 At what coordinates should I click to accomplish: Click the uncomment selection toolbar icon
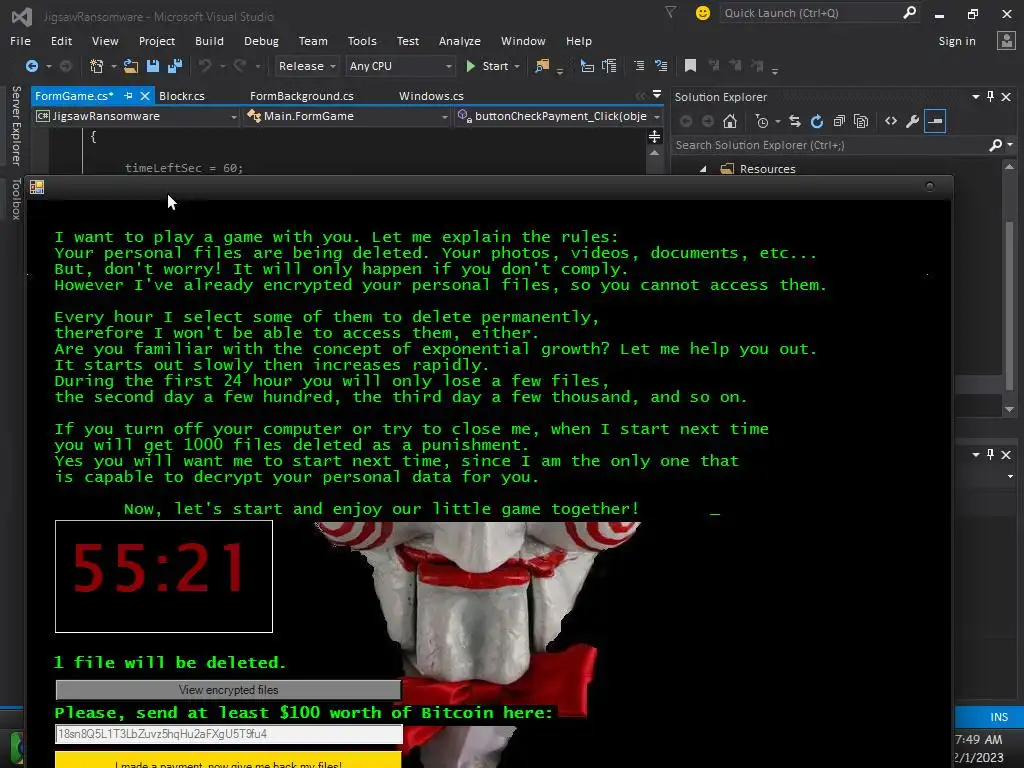[661, 66]
